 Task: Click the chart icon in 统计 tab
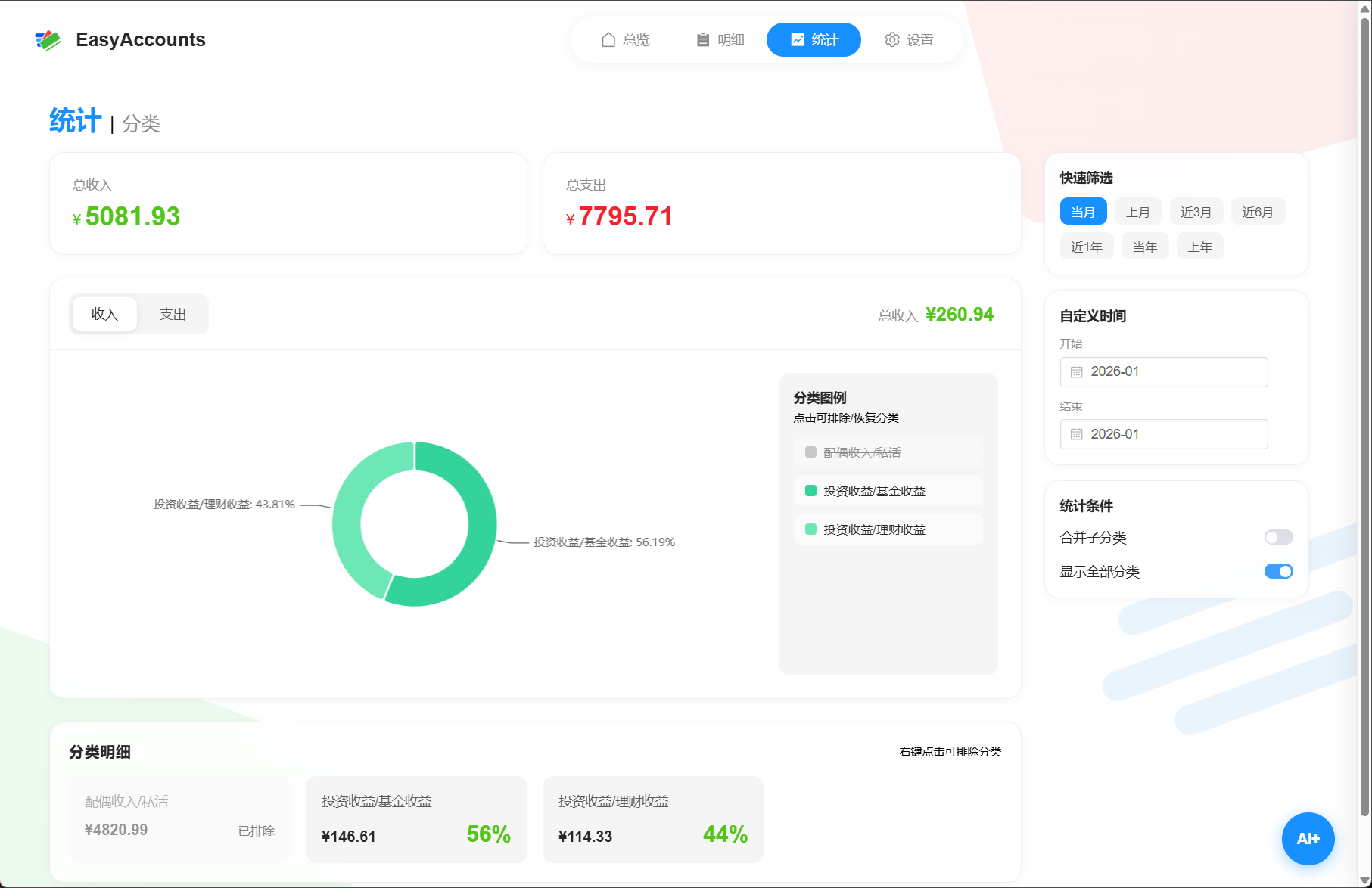[x=797, y=40]
